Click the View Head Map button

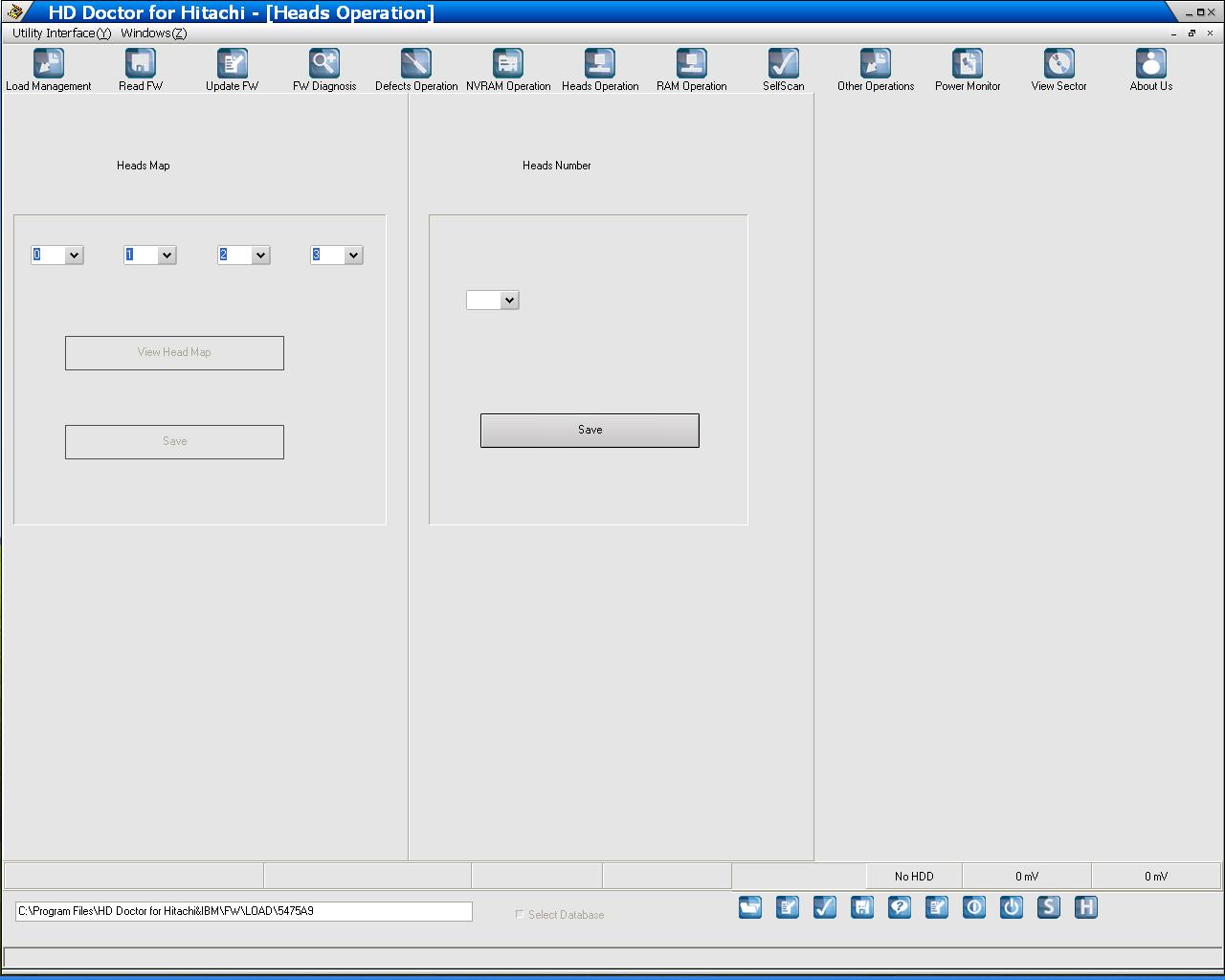tap(174, 353)
